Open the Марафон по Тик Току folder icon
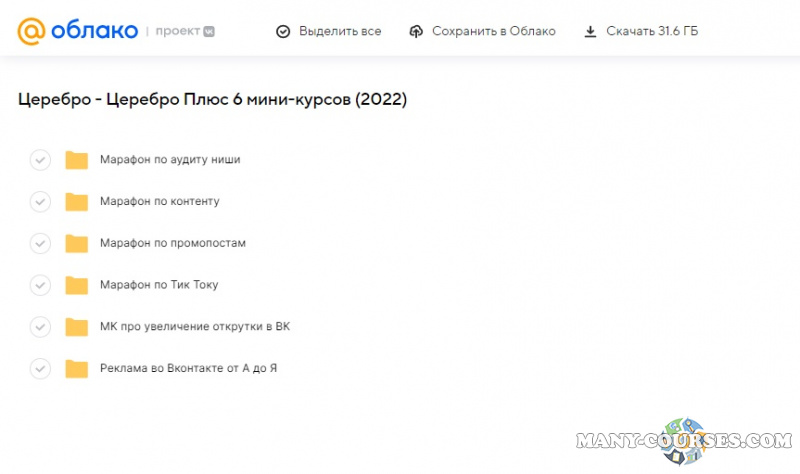 (77, 286)
